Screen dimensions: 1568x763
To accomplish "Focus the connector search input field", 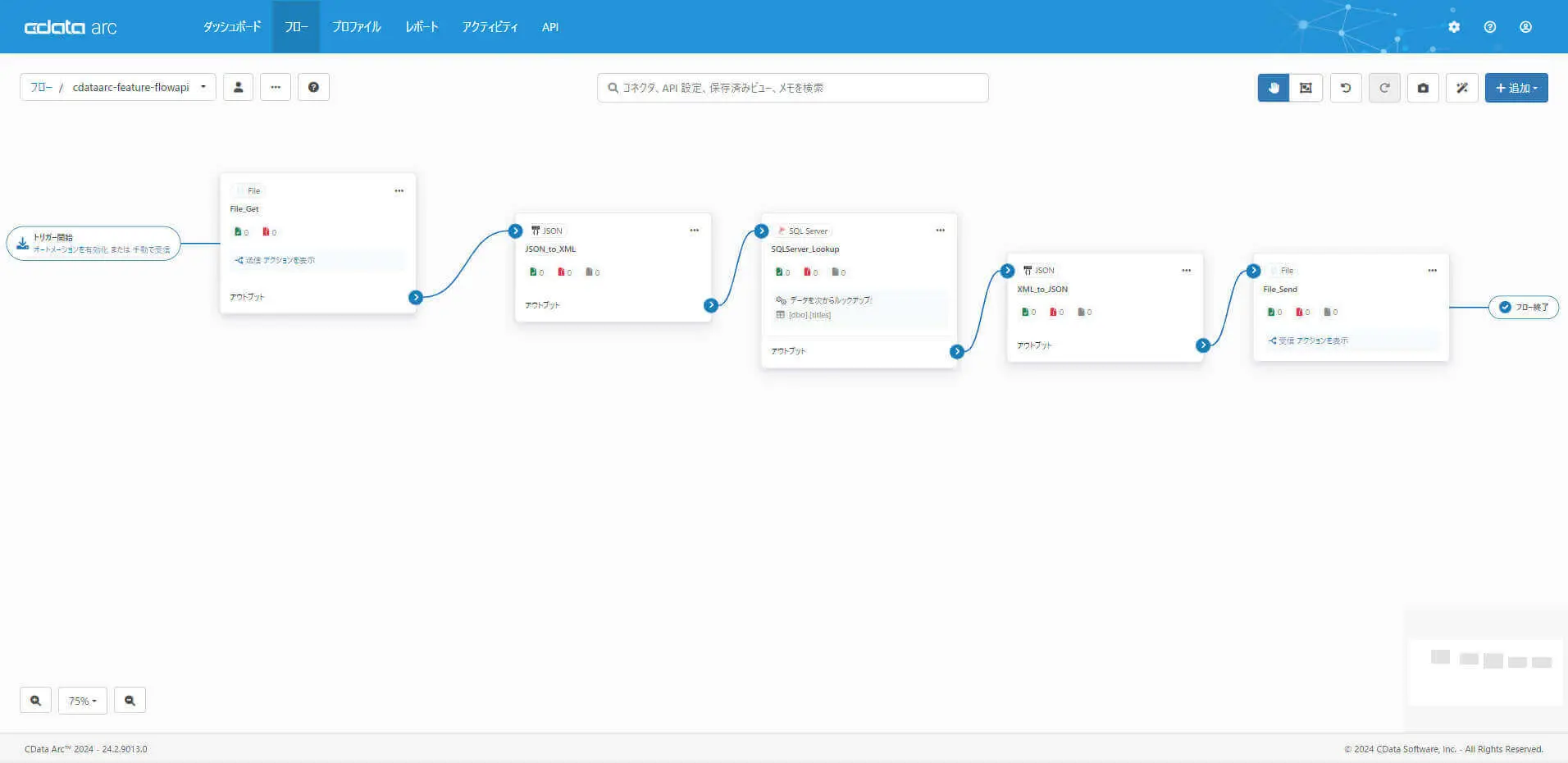I will 792,88.
